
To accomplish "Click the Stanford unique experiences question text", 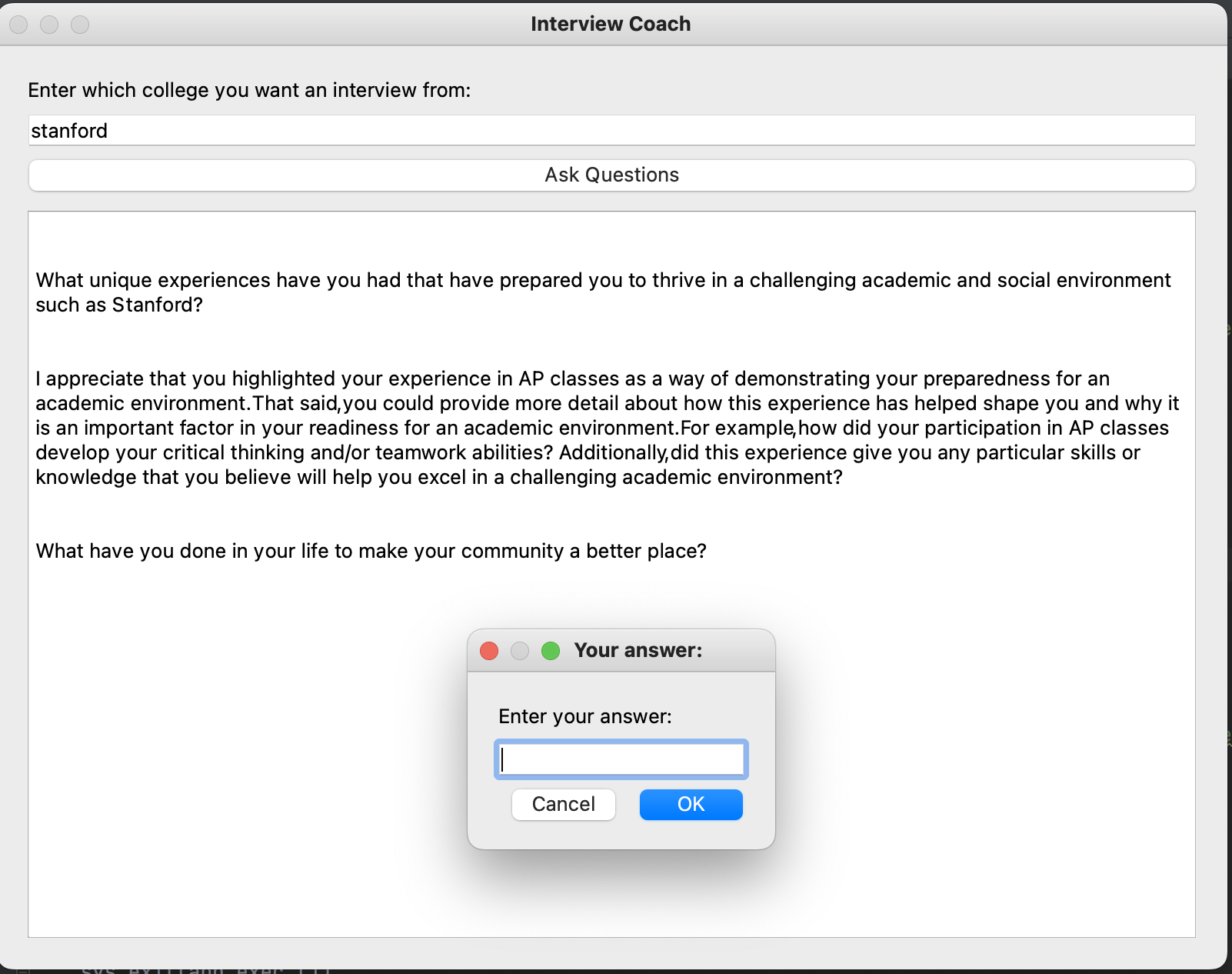I will pos(603,292).
